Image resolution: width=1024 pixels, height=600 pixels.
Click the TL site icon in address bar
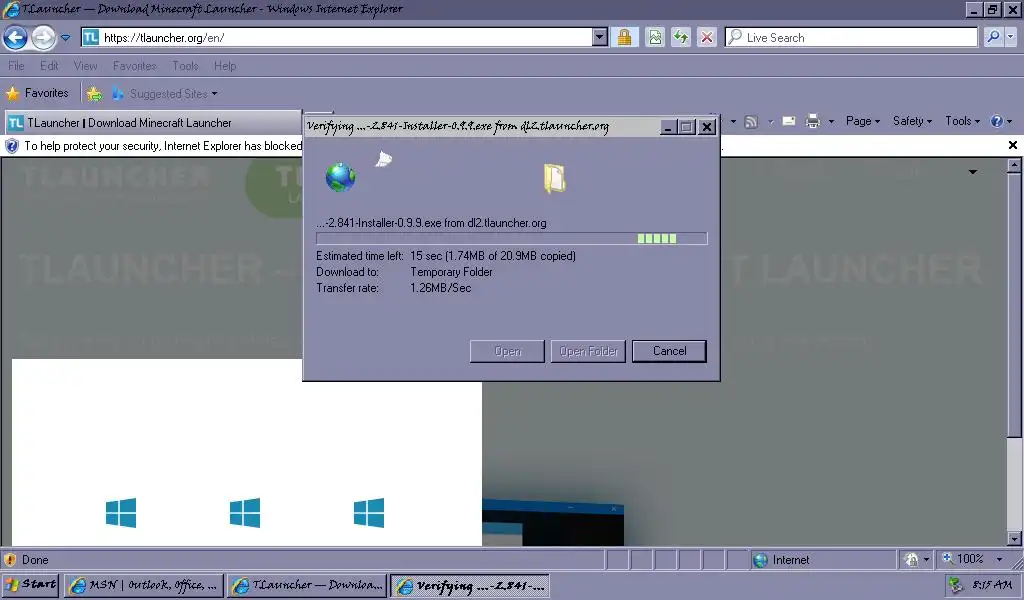[91, 37]
